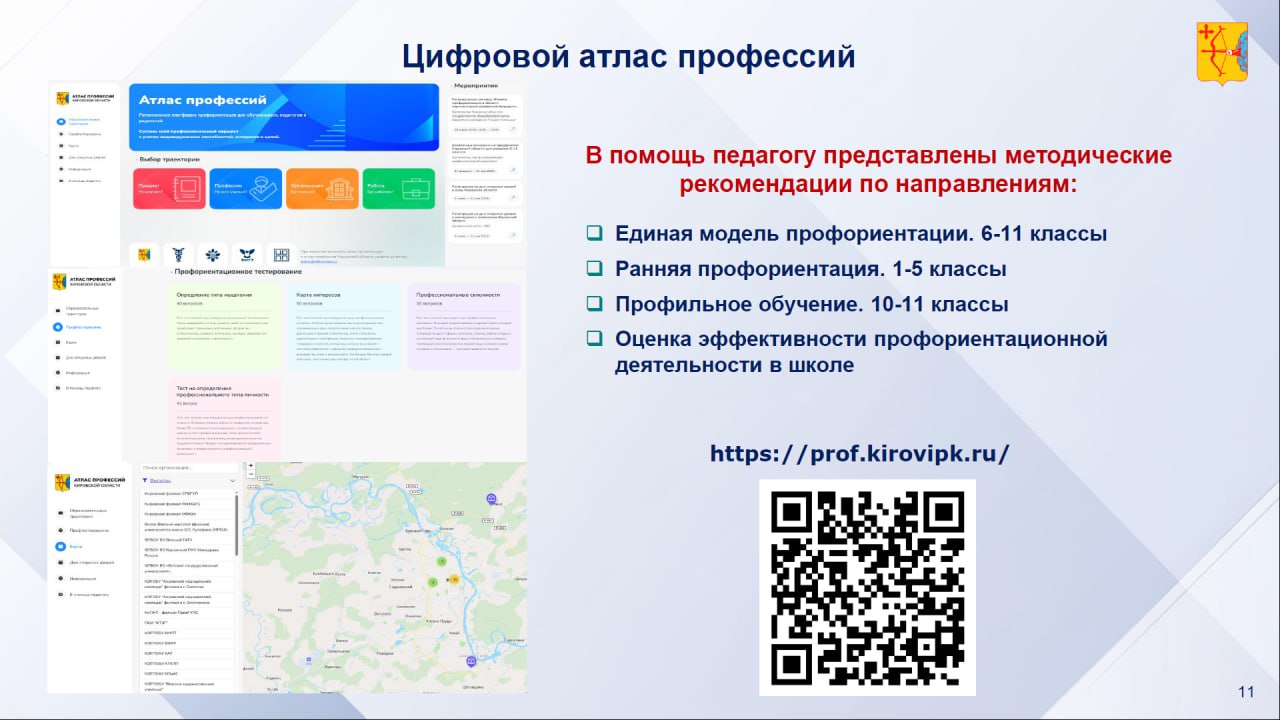
Task: Open the https://prof.kirovipk.ru/ link
Action: (x=859, y=453)
